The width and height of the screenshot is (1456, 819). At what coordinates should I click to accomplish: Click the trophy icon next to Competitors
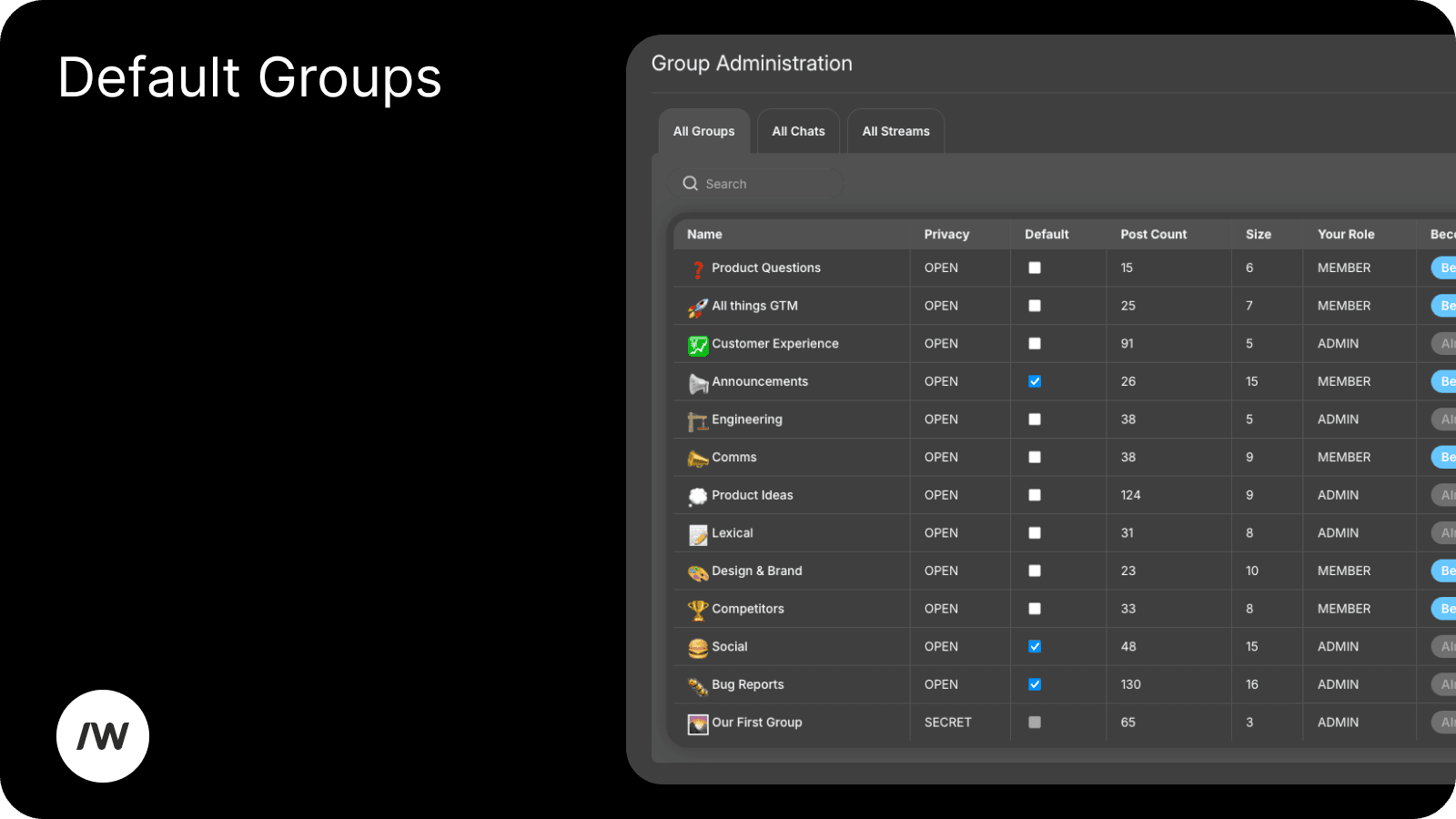697,609
